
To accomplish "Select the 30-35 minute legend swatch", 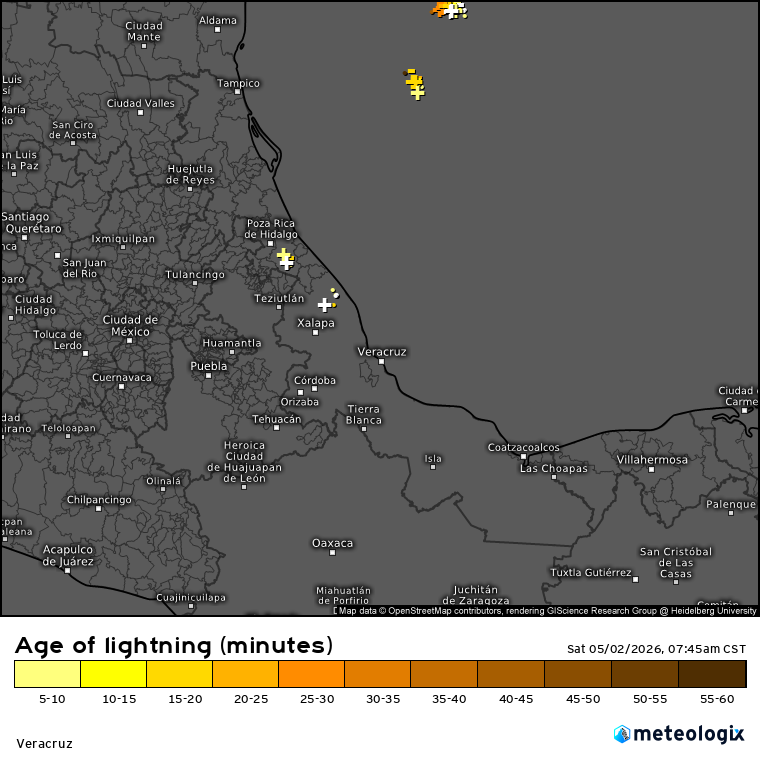I will point(378,674).
